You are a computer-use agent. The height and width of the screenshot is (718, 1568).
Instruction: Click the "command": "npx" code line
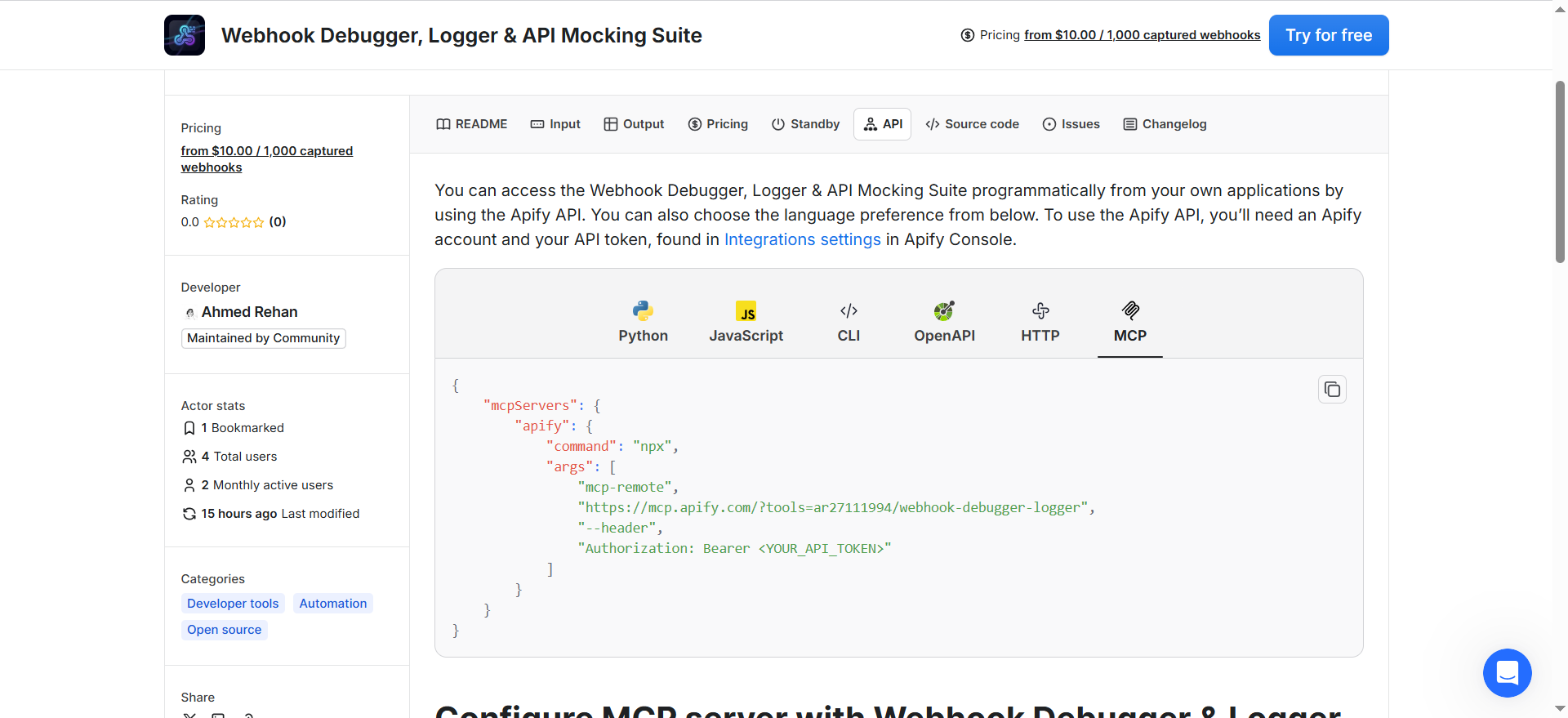click(612, 446)
